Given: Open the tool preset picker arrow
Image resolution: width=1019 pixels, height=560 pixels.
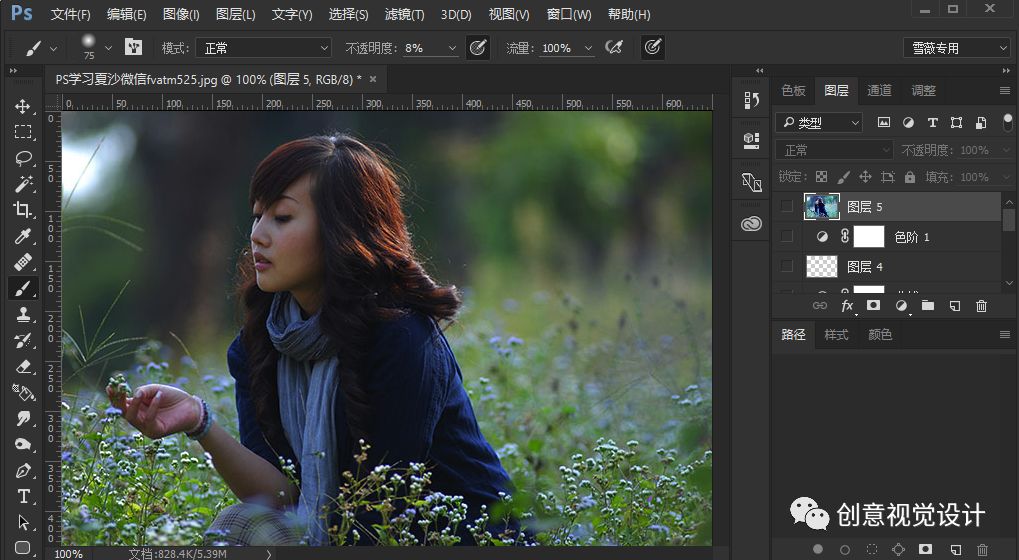Looking at the screenshot, I should [x=53, y=48].
